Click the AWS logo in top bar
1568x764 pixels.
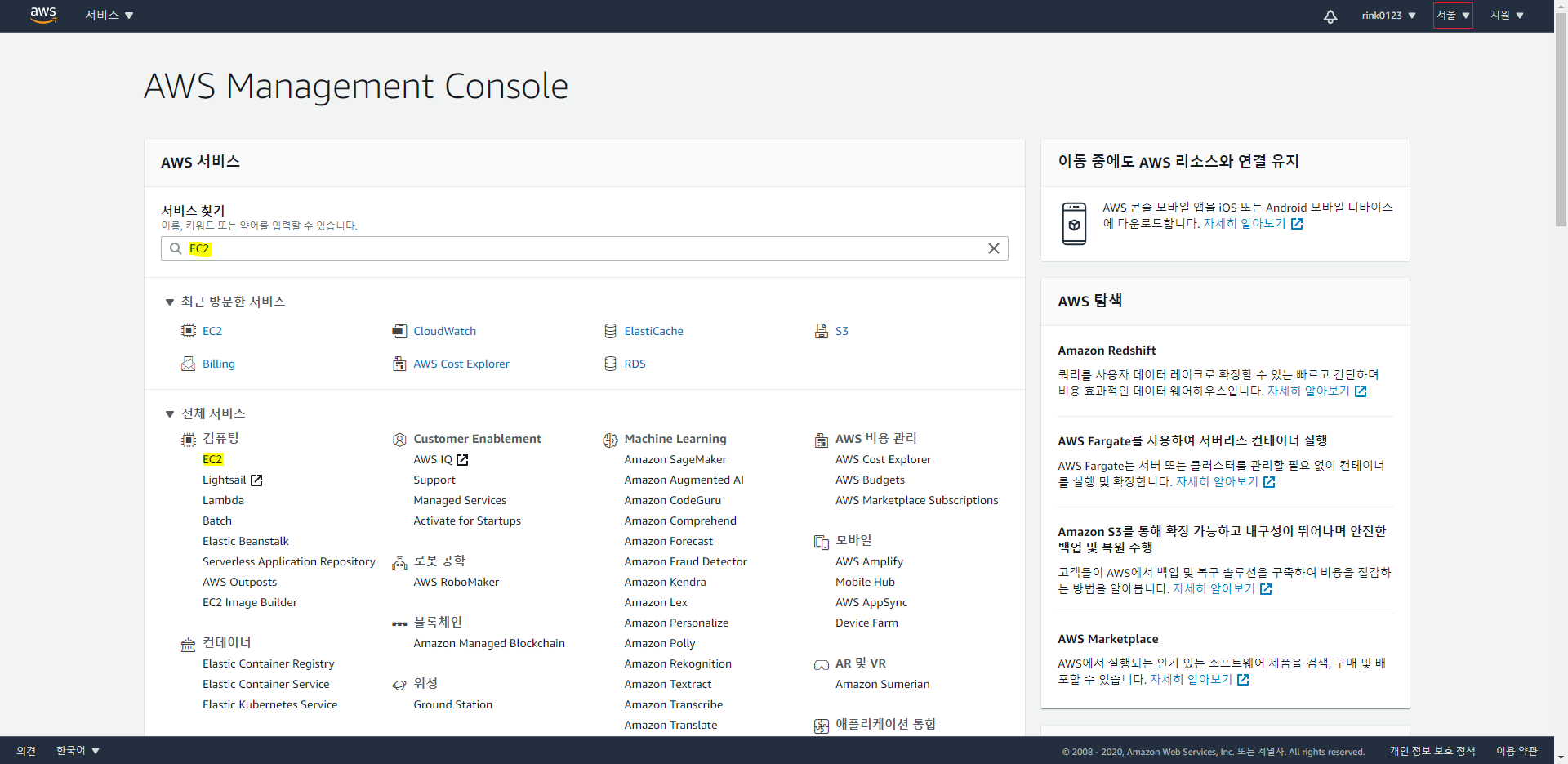click(43, 16)
